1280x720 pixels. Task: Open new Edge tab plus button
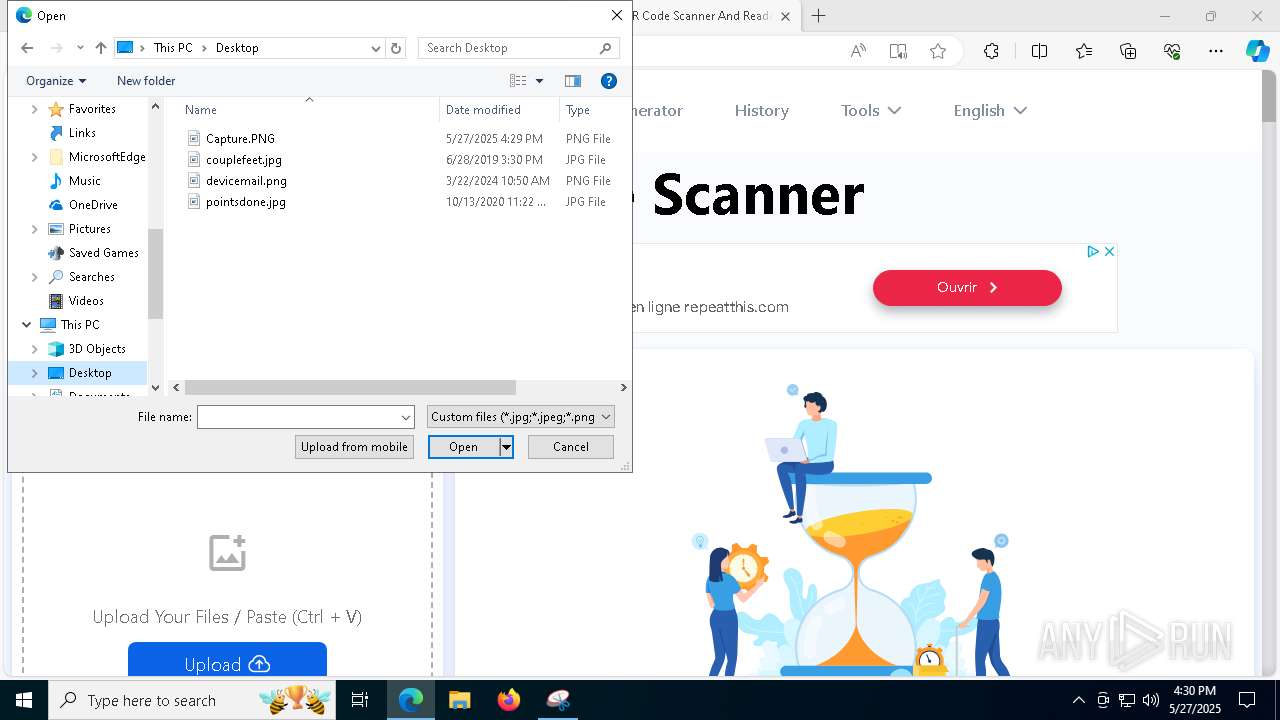(818, 16)
